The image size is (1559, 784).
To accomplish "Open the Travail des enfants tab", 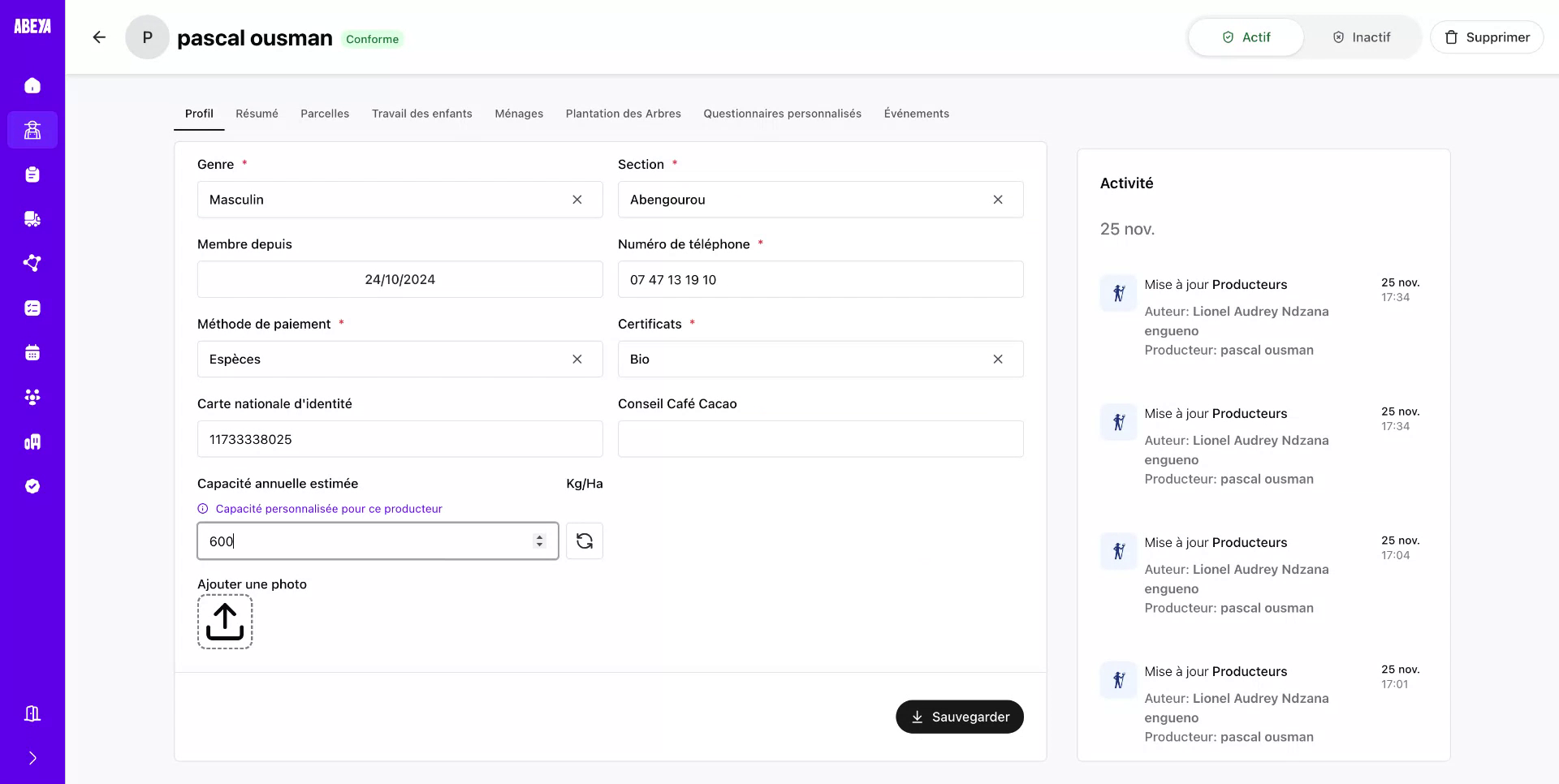I will [421, 114].
